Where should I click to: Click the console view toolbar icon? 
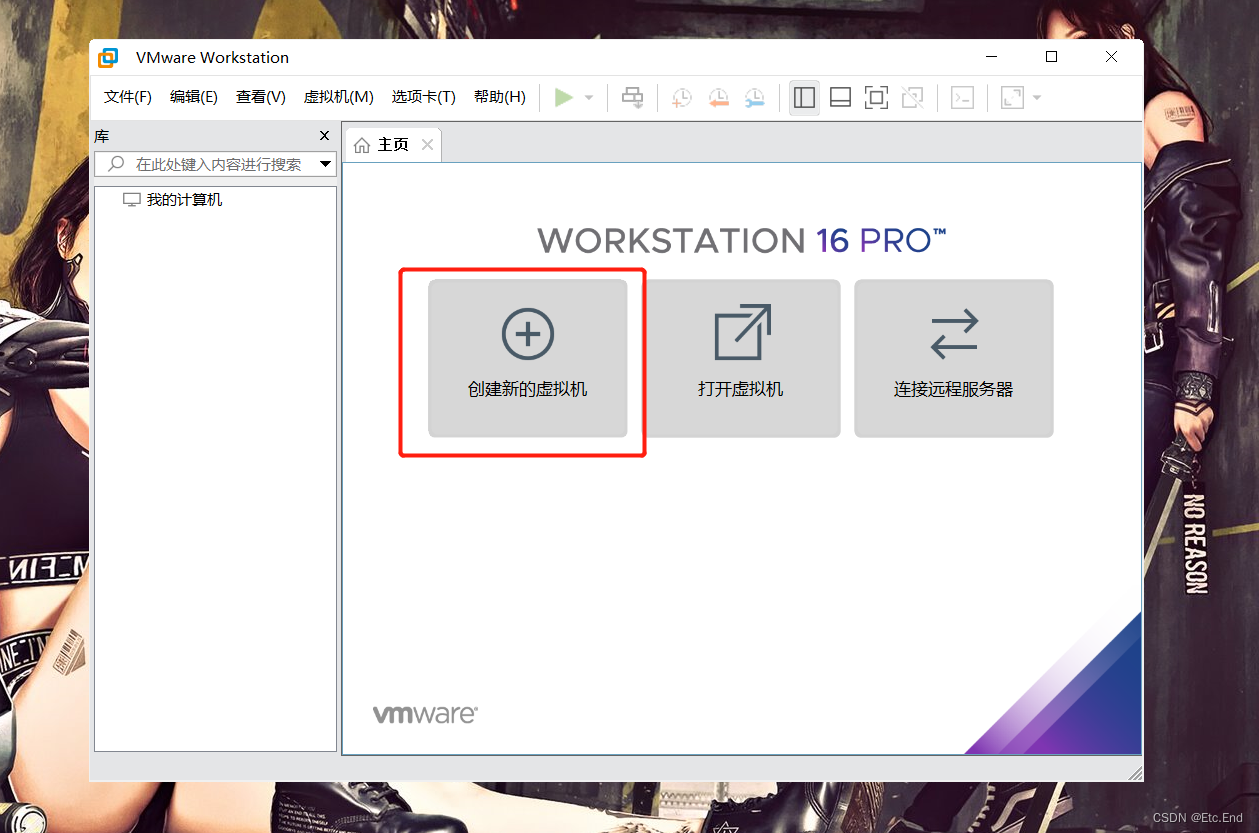point(962,97)
